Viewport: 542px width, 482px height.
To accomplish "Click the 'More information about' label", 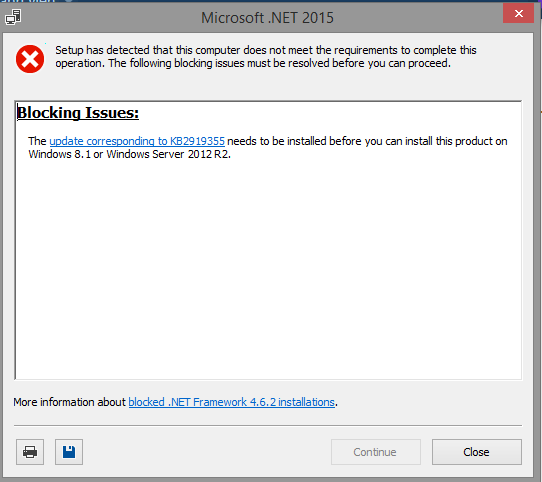I will pos(69,402).
